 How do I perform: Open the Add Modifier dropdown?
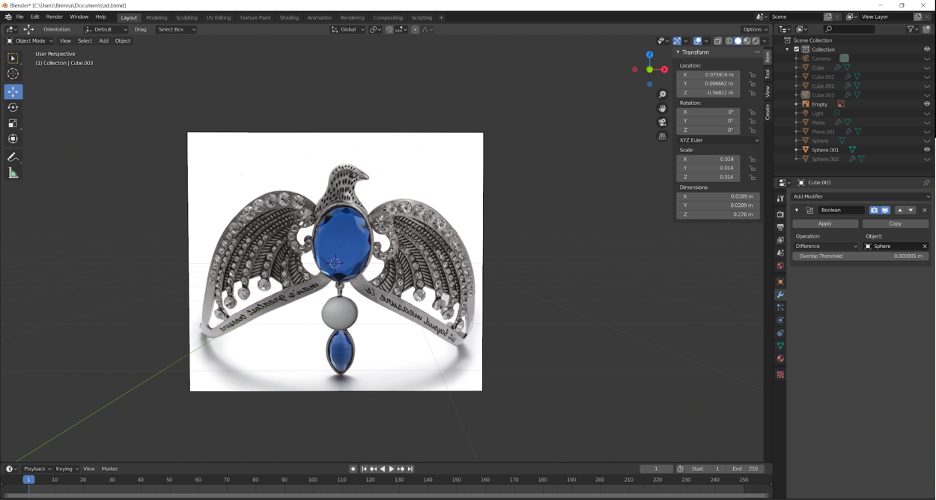pos(861,196)
